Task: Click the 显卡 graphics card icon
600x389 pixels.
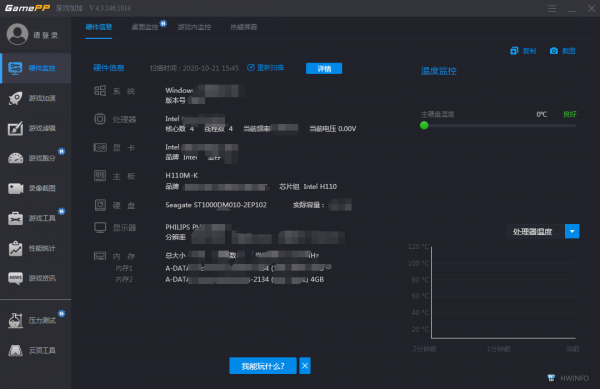Action: coord(100,147)
